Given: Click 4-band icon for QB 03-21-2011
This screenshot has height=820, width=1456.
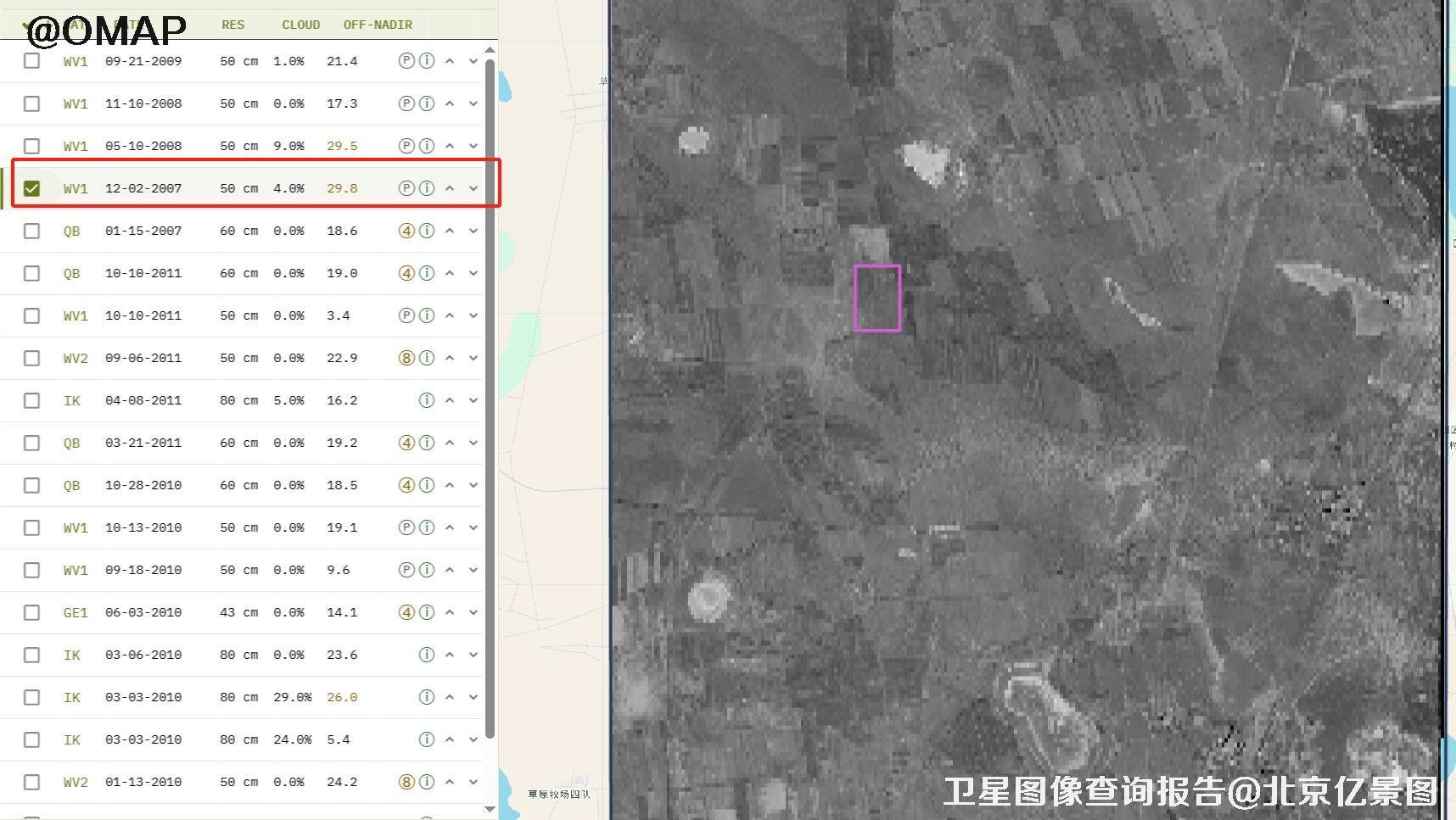Looking at the screenshot, I should pyautogui.click(x=406, y=443).
